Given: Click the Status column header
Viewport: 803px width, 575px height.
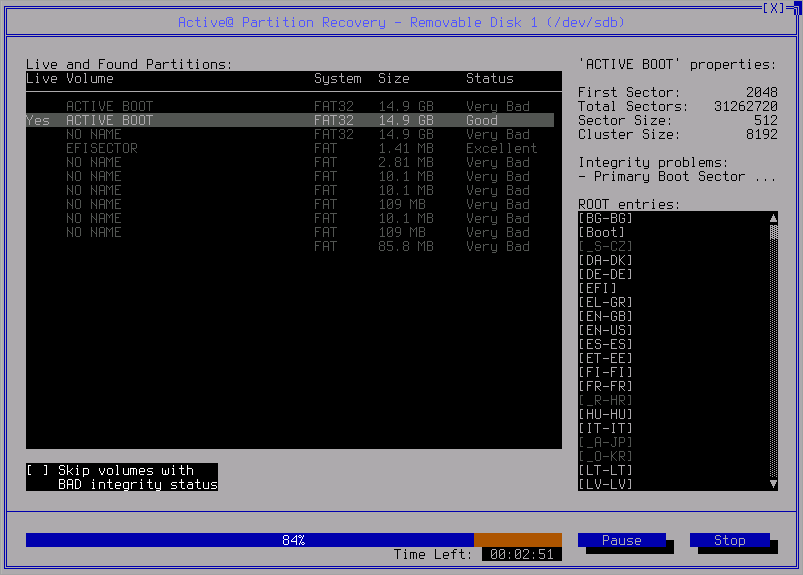Looking at the screenshot, I should point(490,78).
